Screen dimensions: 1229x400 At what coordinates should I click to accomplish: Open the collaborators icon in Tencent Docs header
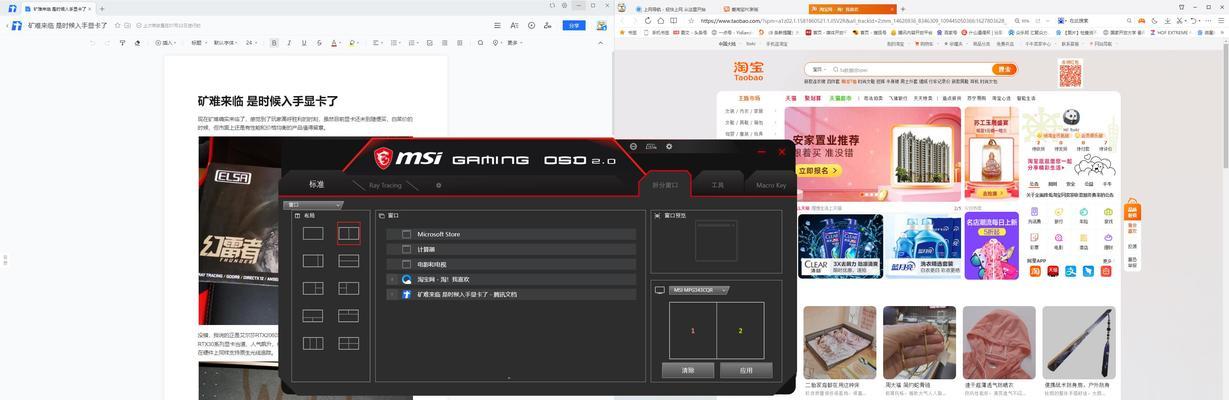click(x=548, y=25)
